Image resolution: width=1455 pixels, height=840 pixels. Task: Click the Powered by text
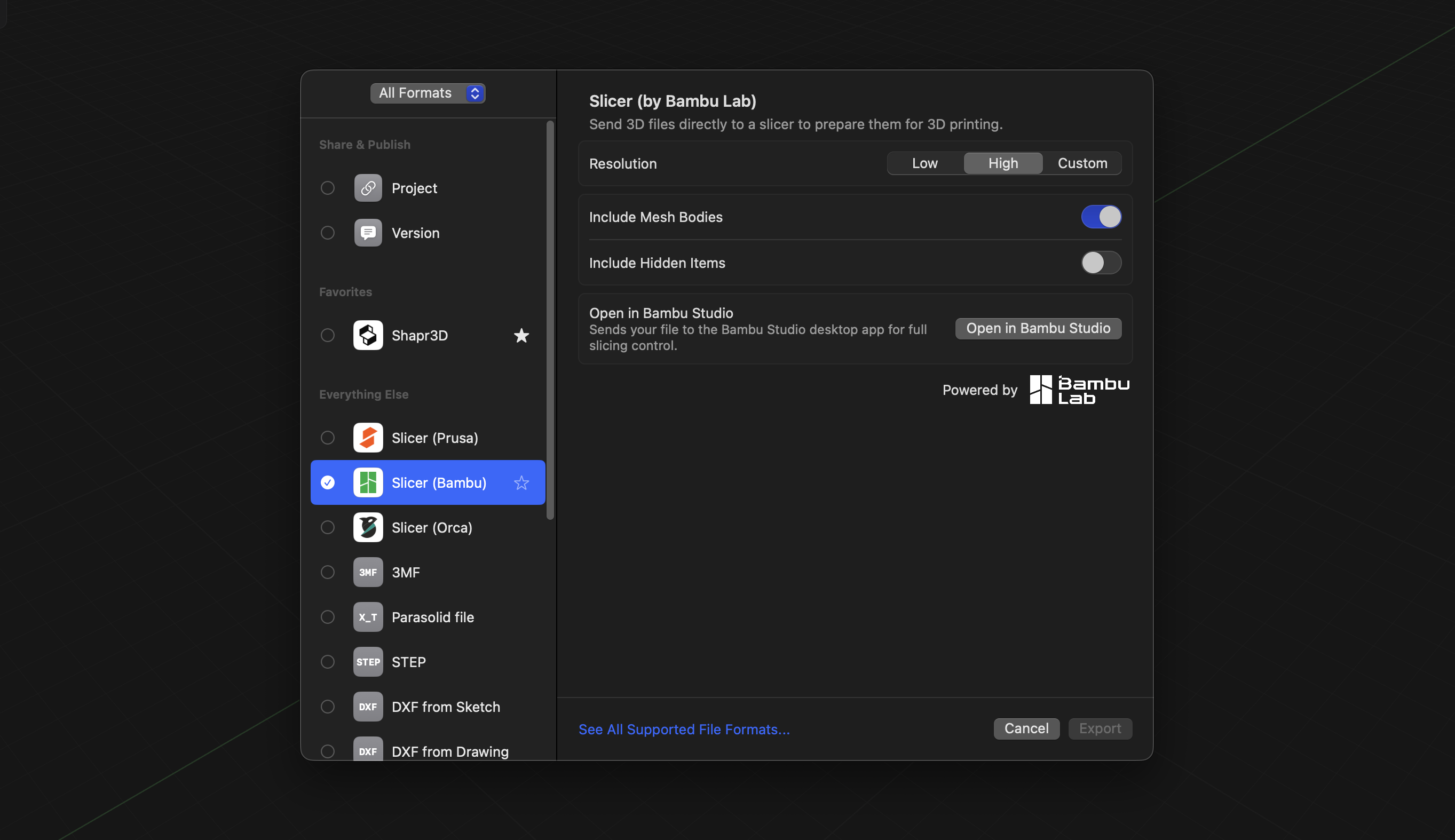pos(979,390)
